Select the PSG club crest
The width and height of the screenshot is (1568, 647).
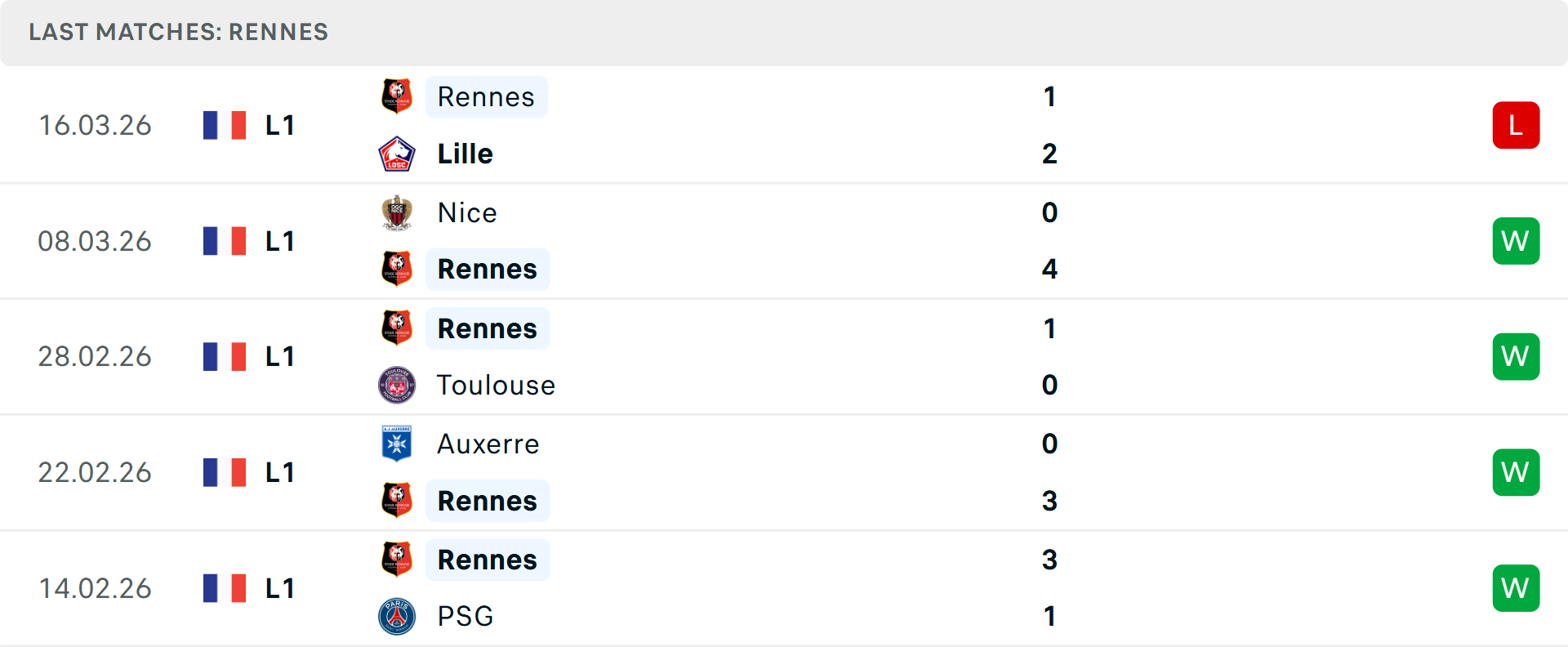pyautogui.click(x=397, y=616)
